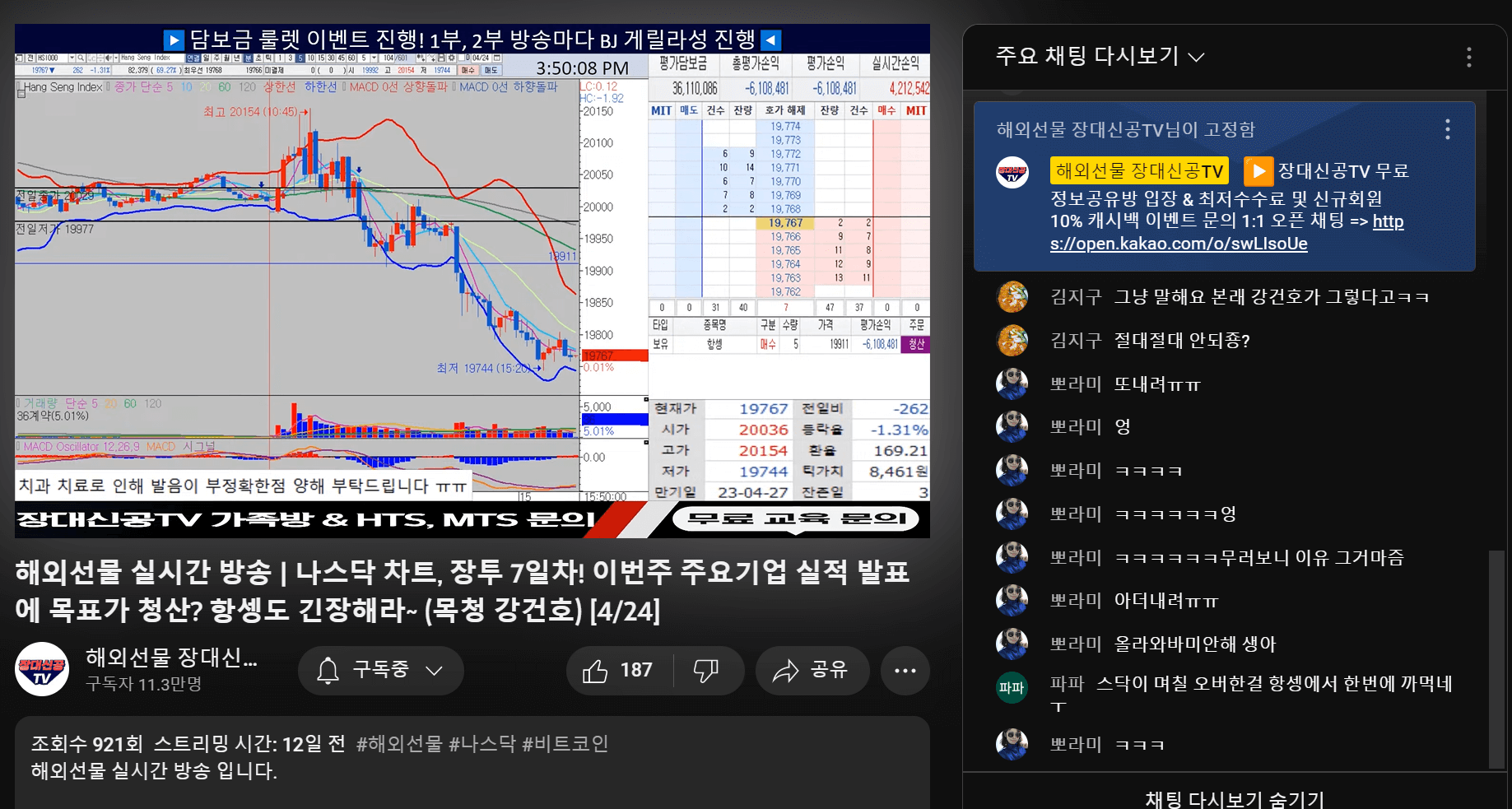Click pinned message channel avatar
The width and height of the screenshot is (1512, 809).
1012,173
